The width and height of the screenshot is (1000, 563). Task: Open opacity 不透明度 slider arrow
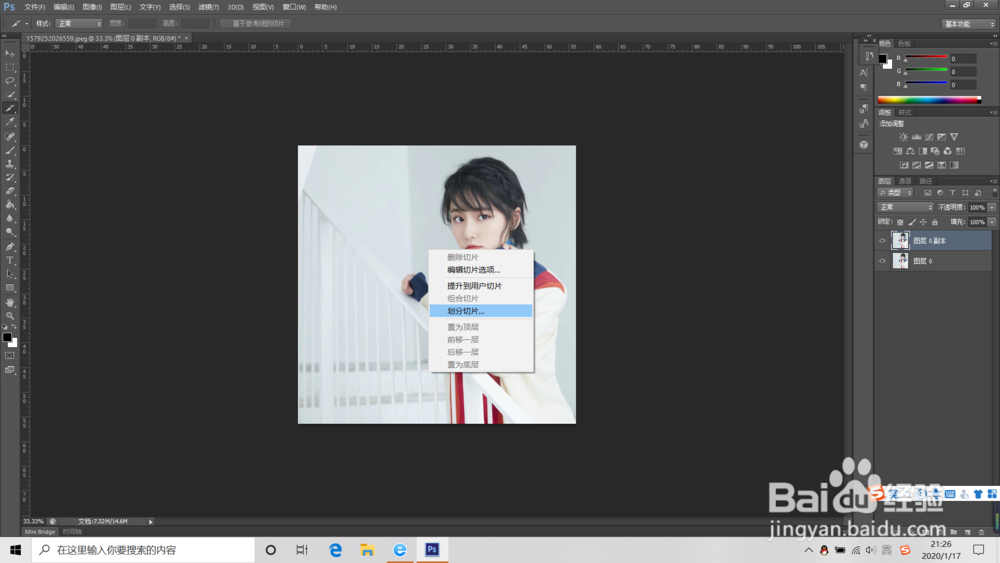992,207
